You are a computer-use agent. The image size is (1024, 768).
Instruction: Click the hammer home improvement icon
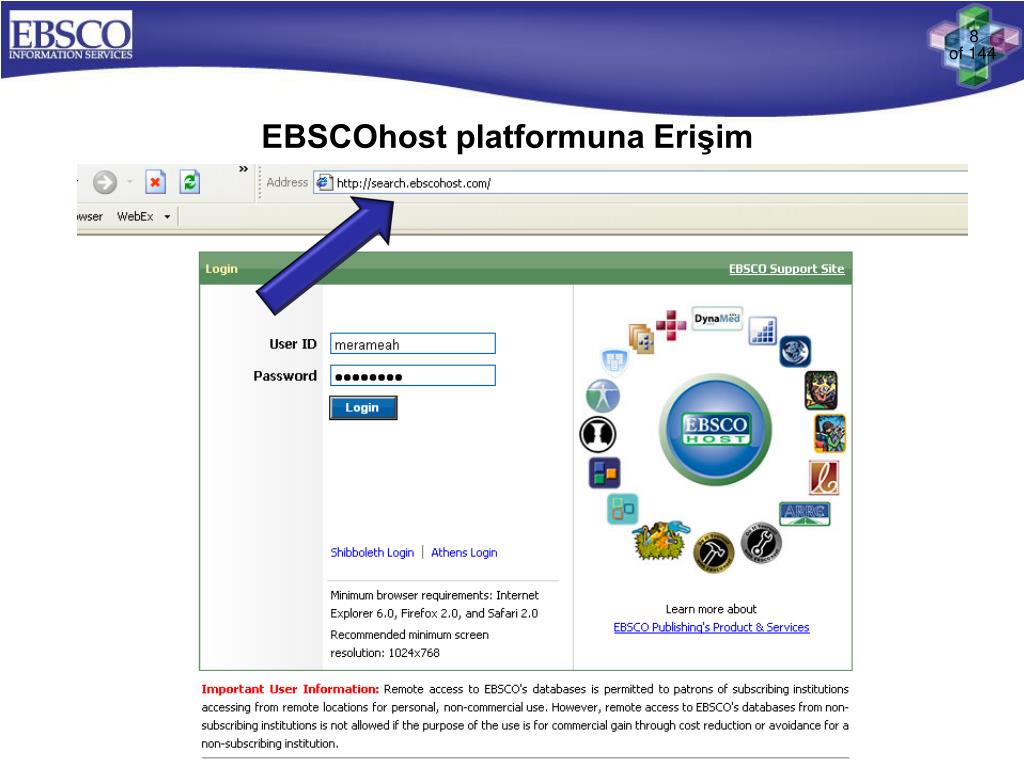click(713, 552)
